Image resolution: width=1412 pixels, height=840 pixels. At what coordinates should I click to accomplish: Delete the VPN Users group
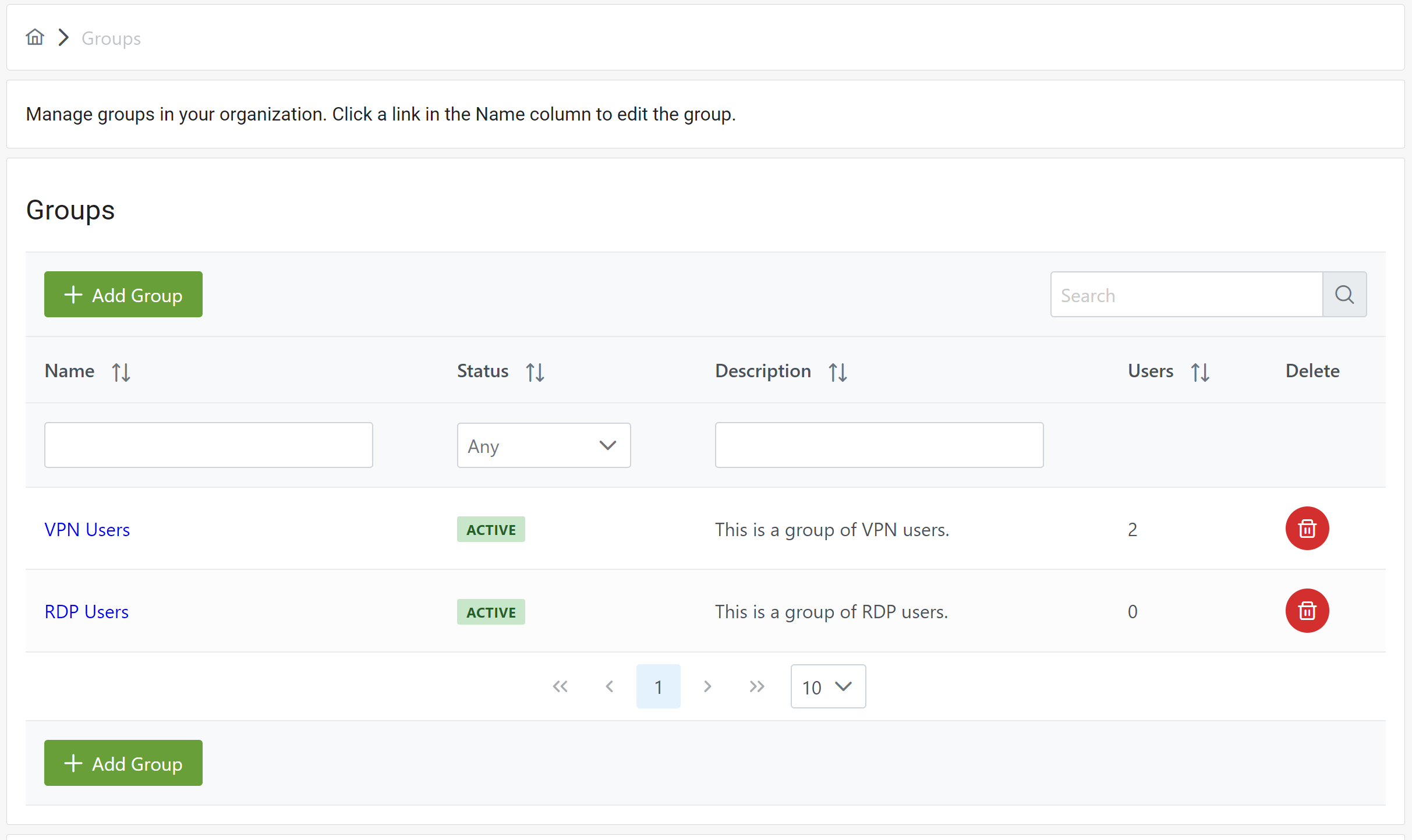click(1307, 529)
